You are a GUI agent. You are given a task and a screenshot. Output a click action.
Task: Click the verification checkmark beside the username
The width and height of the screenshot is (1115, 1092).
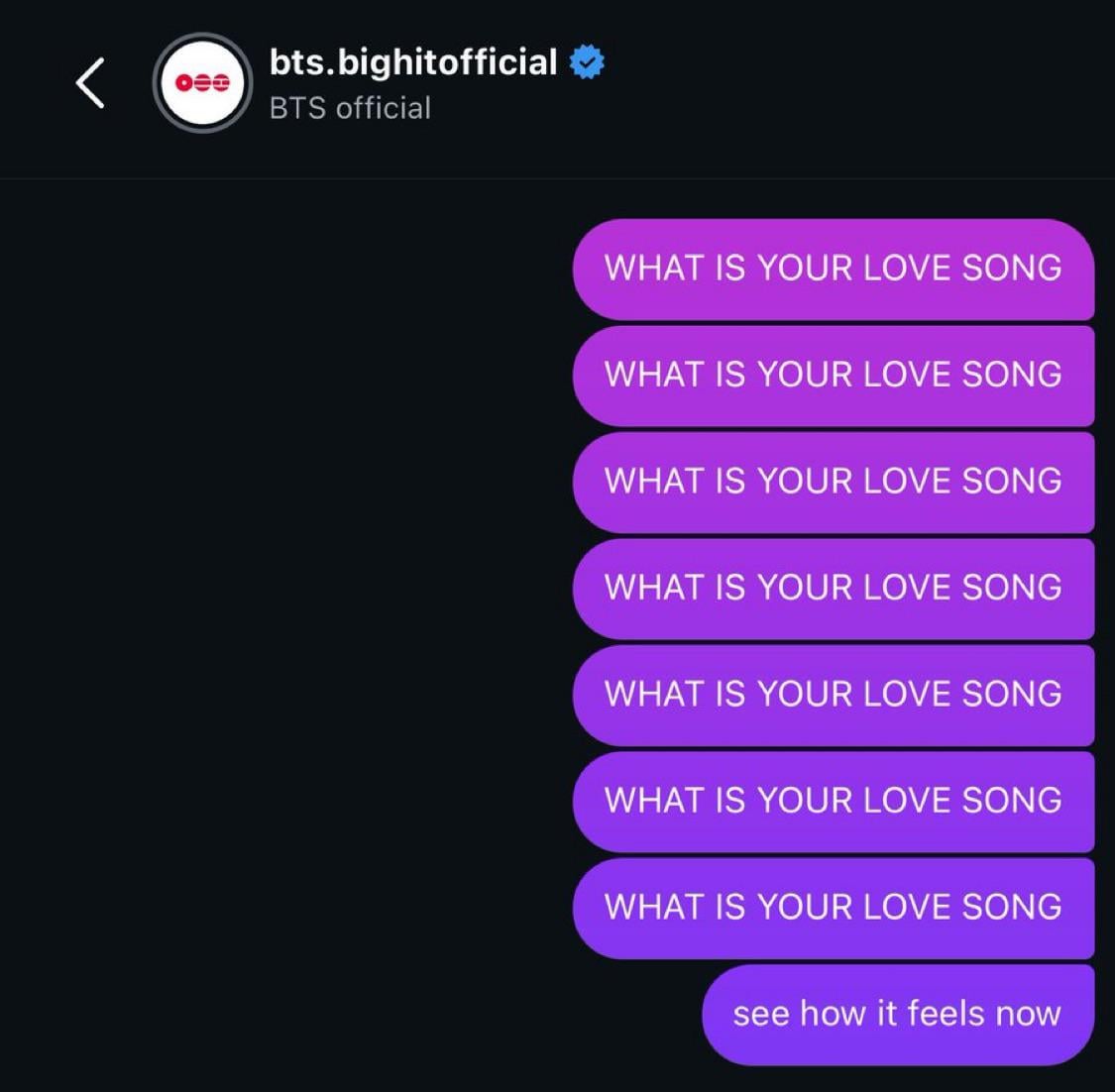587,61
